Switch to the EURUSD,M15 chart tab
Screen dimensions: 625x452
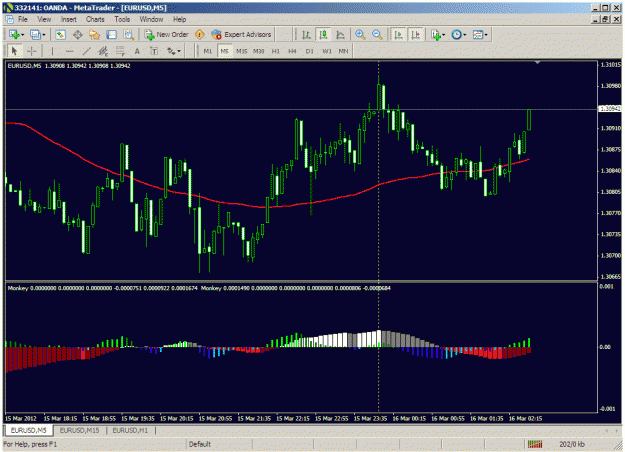(x=79, y=430)
